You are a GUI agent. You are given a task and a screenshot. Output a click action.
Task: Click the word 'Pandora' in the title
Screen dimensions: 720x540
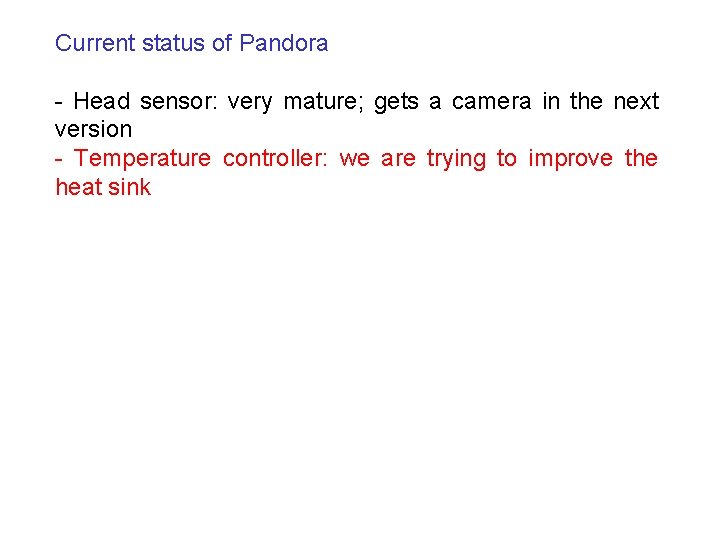pyautogui.click(x=284, y=43)
